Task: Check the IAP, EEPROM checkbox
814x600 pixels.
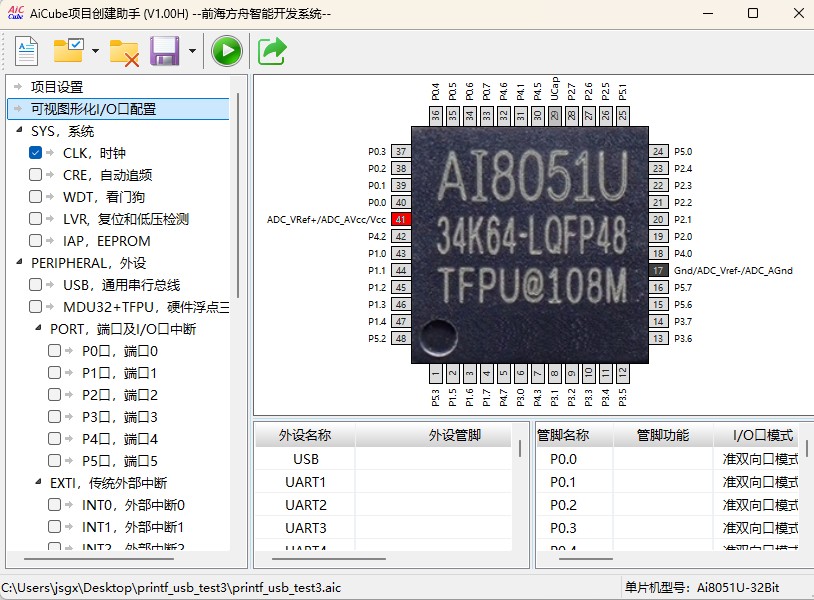Action: tap(35, 240)
